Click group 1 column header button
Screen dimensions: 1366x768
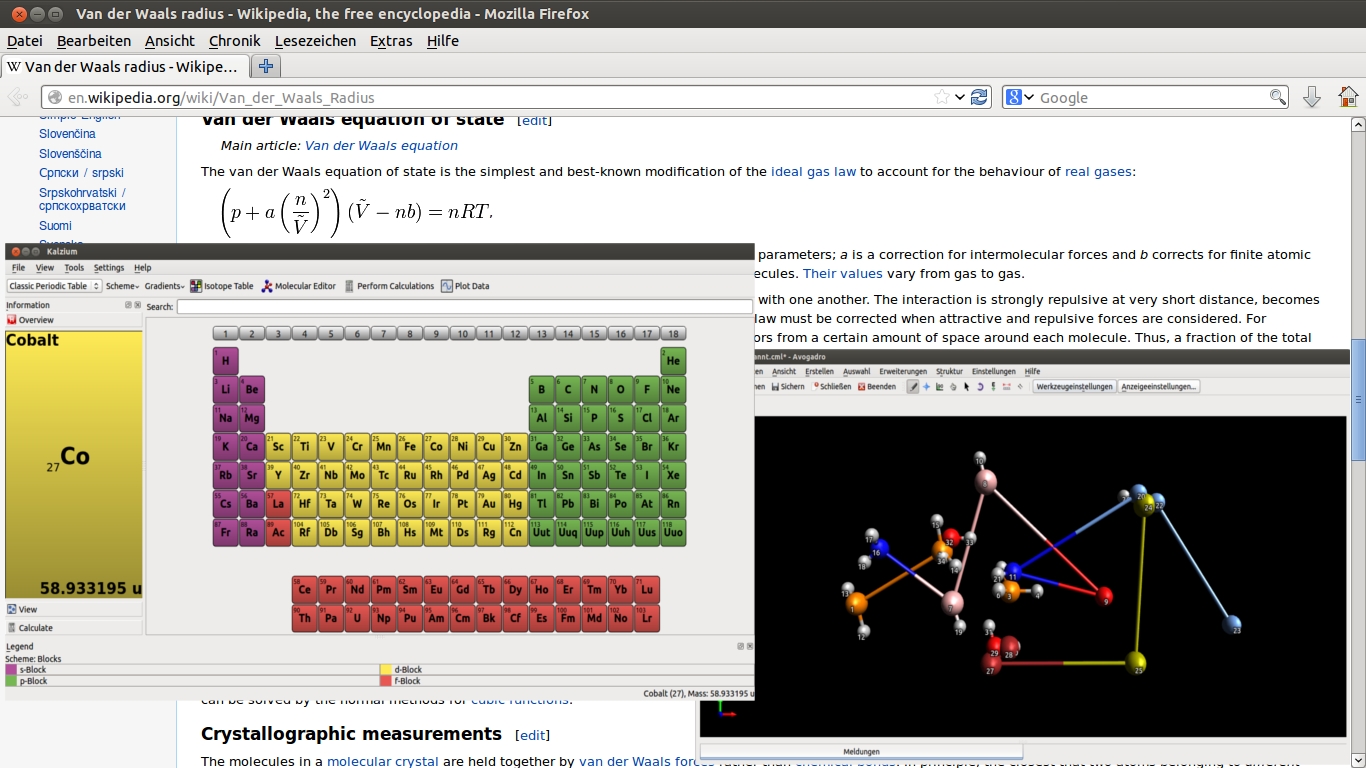226,334
